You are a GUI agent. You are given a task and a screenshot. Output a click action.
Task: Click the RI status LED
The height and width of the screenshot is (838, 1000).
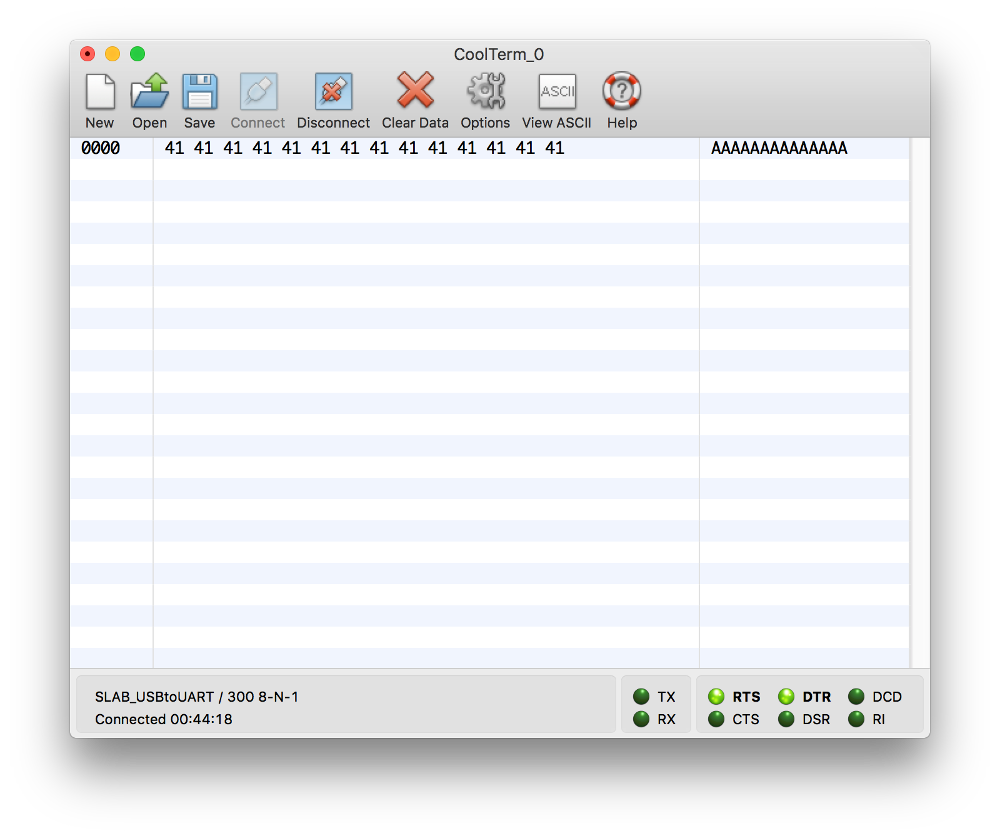856,719
